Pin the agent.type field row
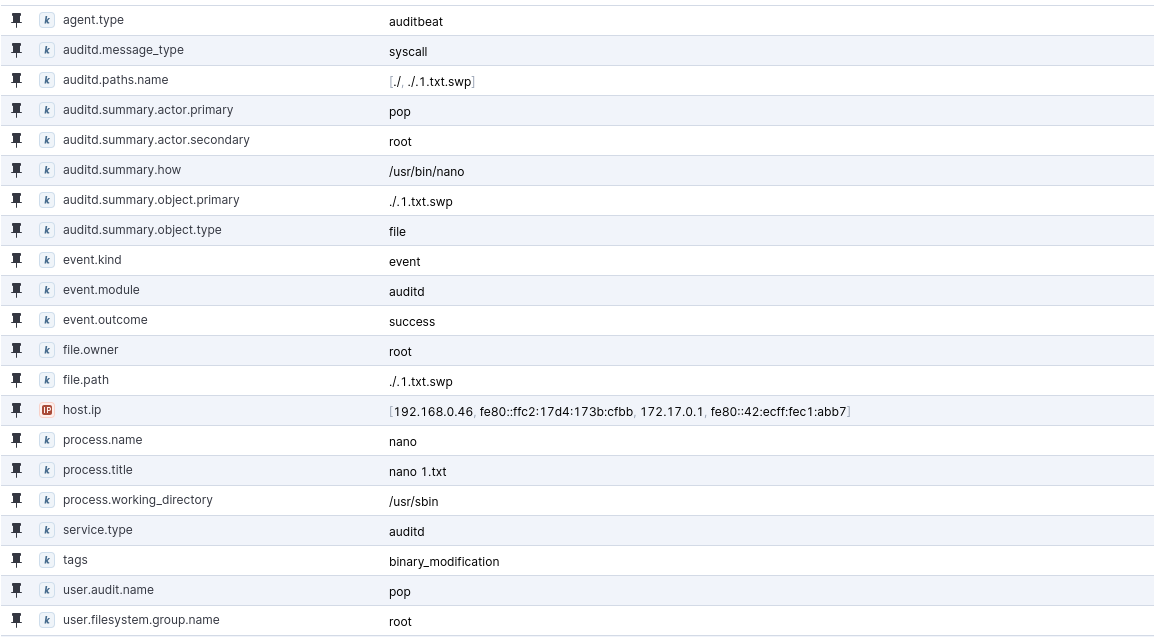 coord(16,20)
